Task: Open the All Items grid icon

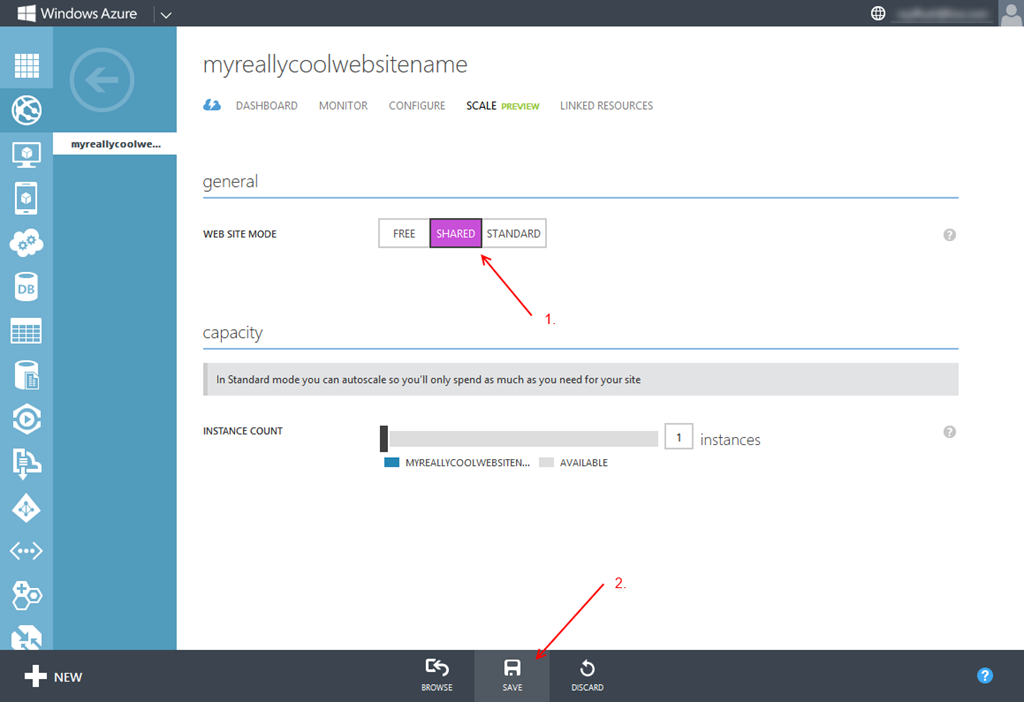Action: [x=26, y=65]
